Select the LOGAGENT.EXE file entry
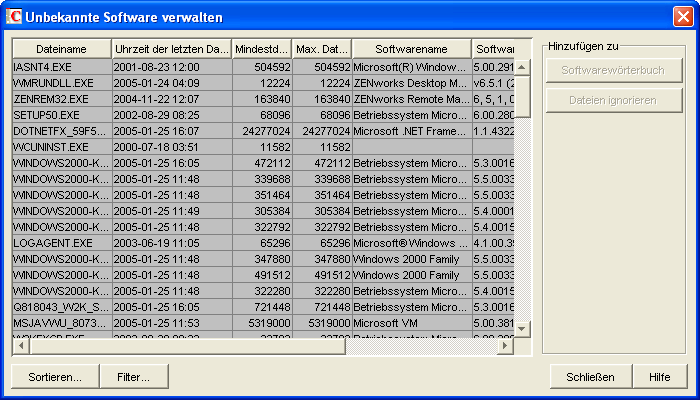 click(62, 243)
